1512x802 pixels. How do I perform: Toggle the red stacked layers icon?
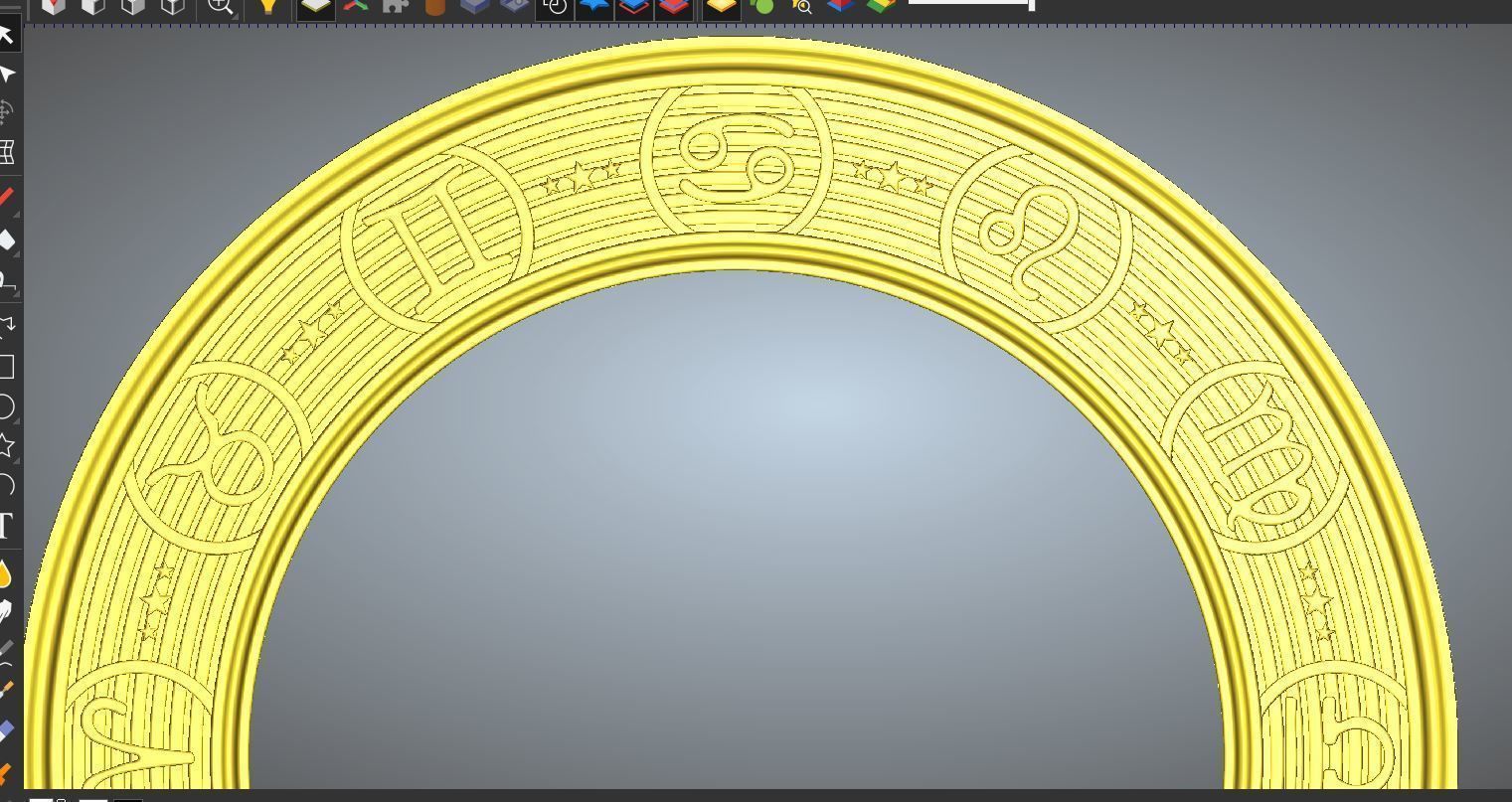click(673, 8)
